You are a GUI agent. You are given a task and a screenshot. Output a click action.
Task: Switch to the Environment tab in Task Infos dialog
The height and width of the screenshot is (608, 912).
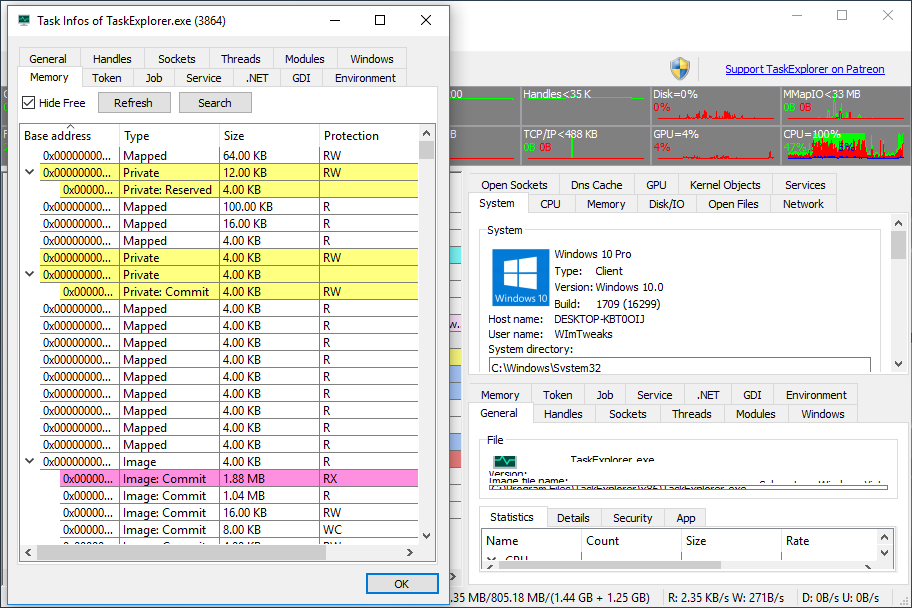(x=365, y=78)
